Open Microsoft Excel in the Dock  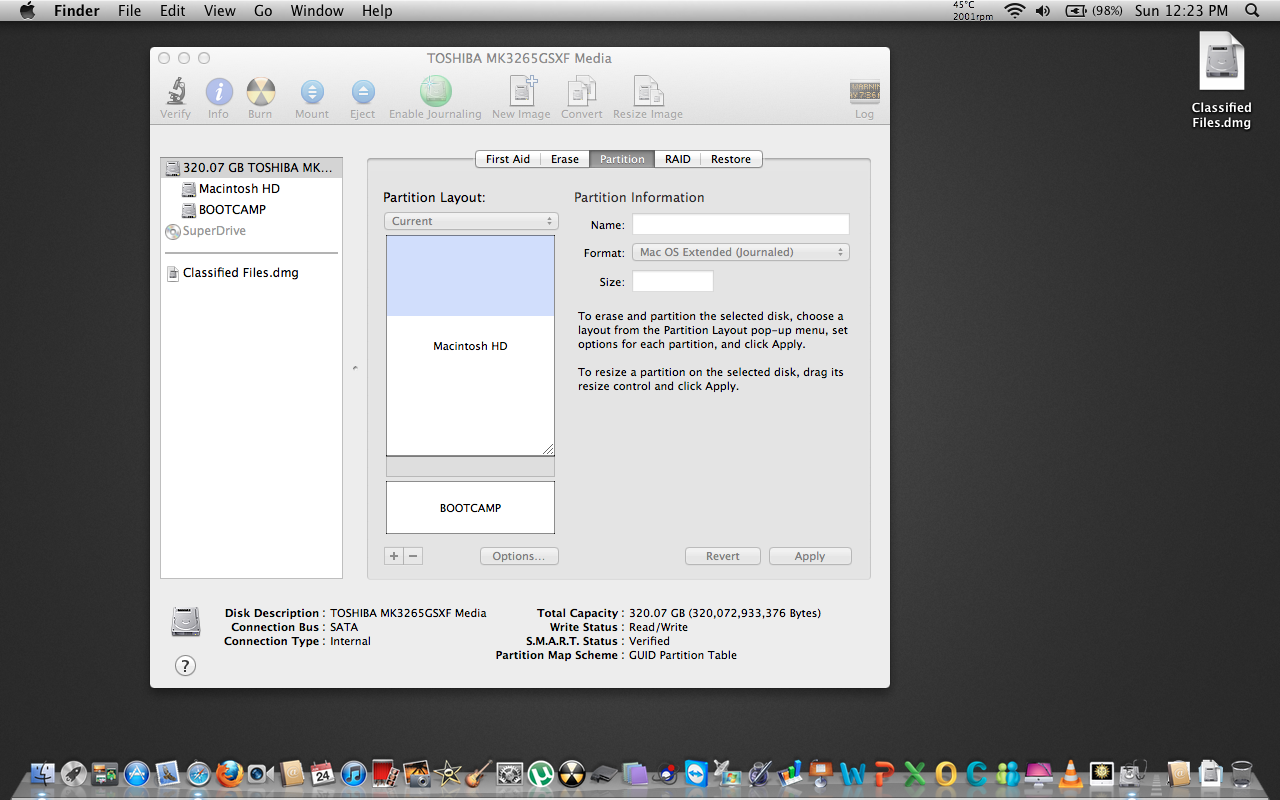pos(914,773)
